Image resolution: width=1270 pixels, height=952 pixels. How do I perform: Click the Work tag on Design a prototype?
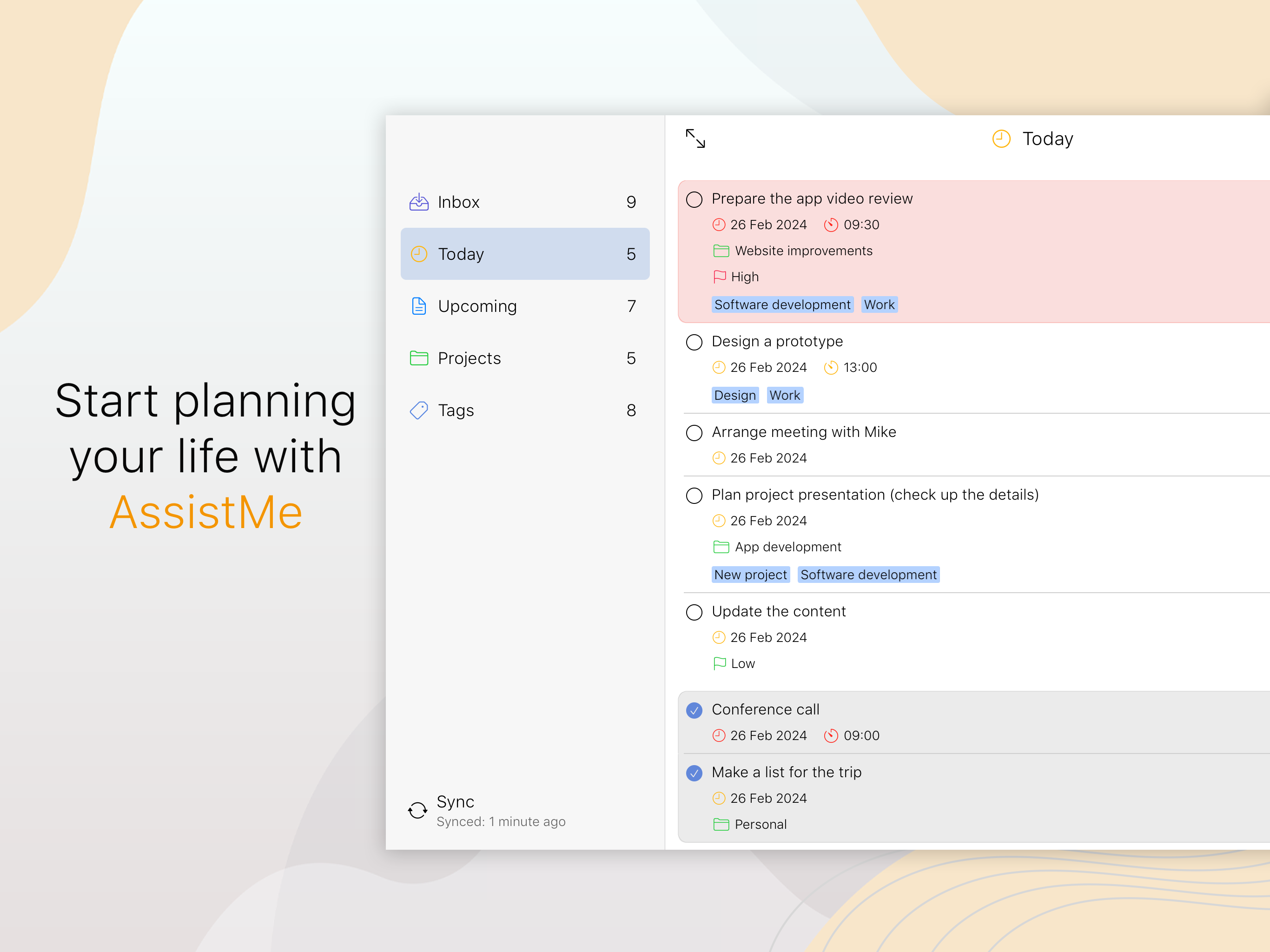coord(784,395)
